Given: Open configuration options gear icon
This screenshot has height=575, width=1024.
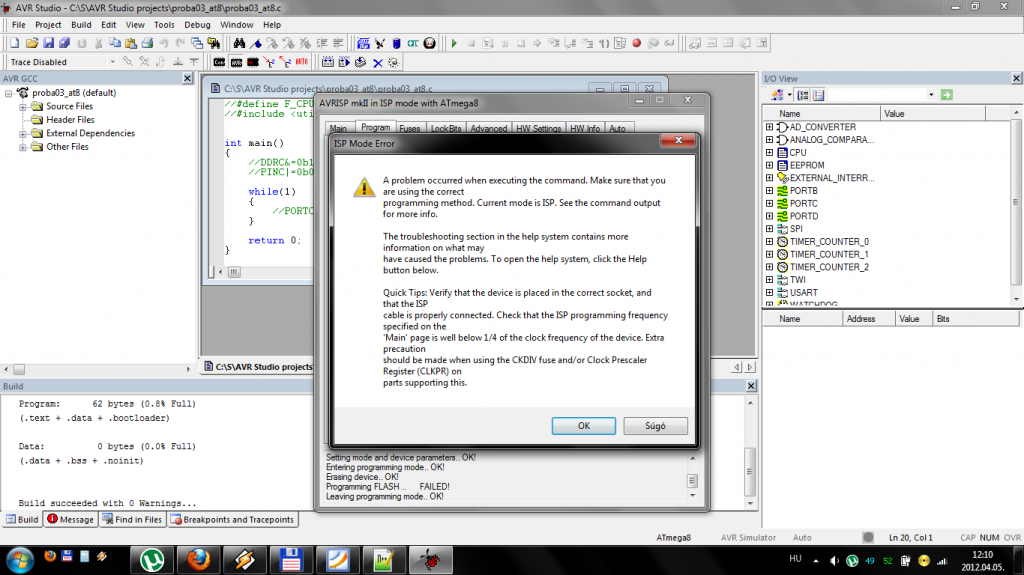Looking at the screenshot, I should tap(393, 63).
